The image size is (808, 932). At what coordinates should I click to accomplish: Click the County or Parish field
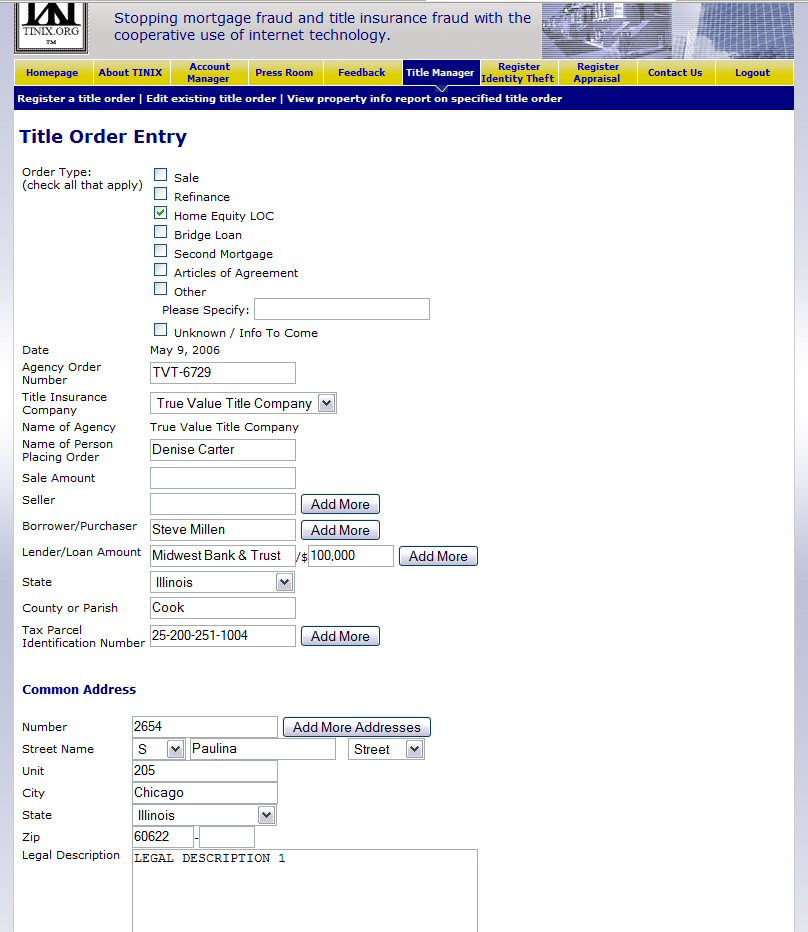pyautogui.click(x=223, y=607)
